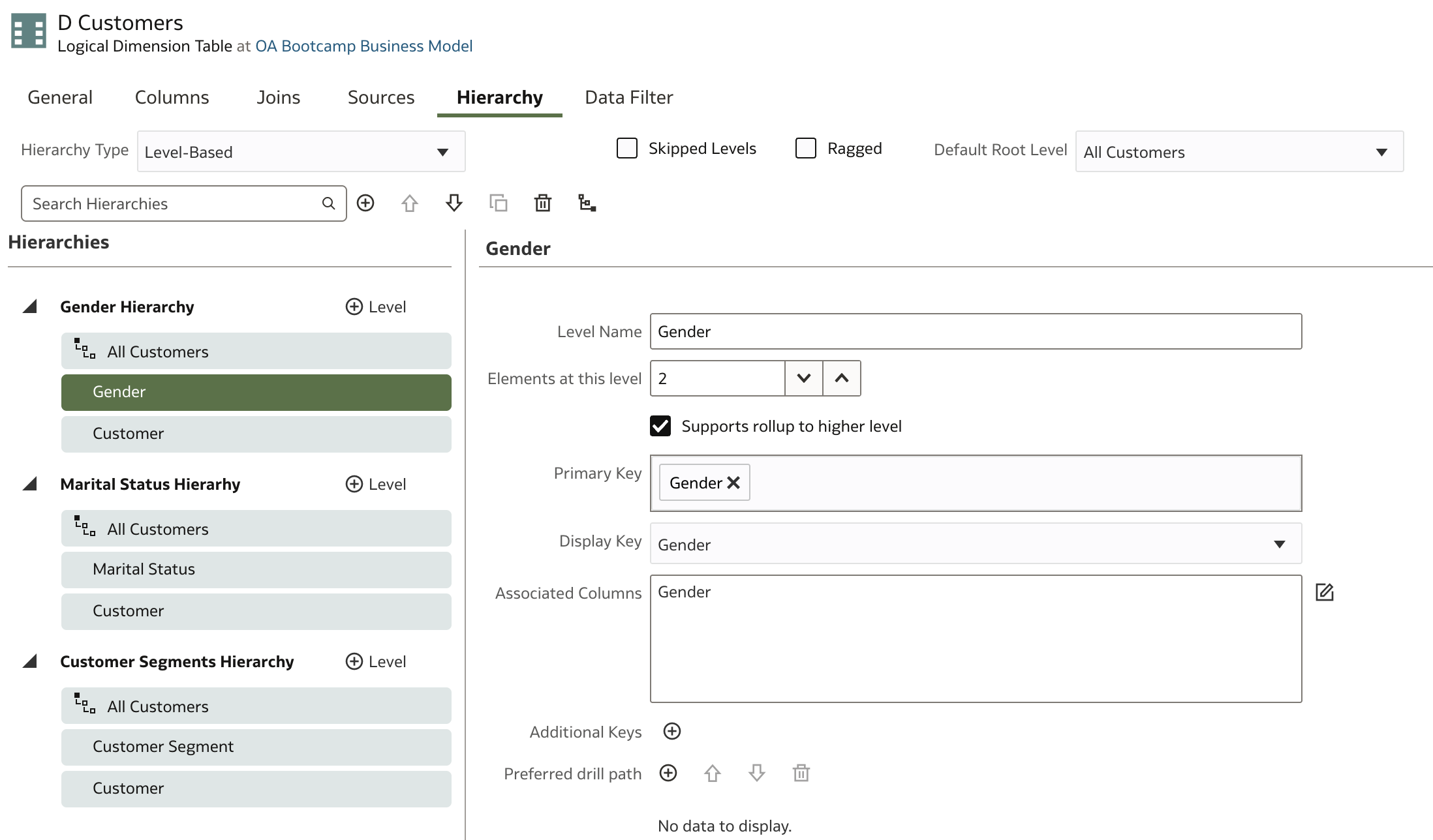This screenshot has height=840, width=1433.
Task: Open the Default Root Level dropdown
Action: [x=1239, y=151]
